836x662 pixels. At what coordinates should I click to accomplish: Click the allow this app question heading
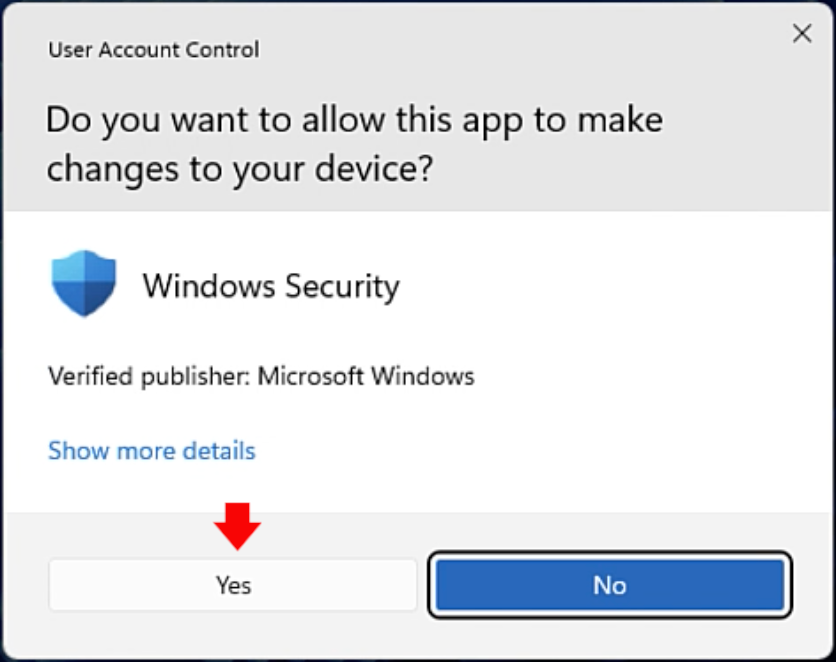click(355, 143)
